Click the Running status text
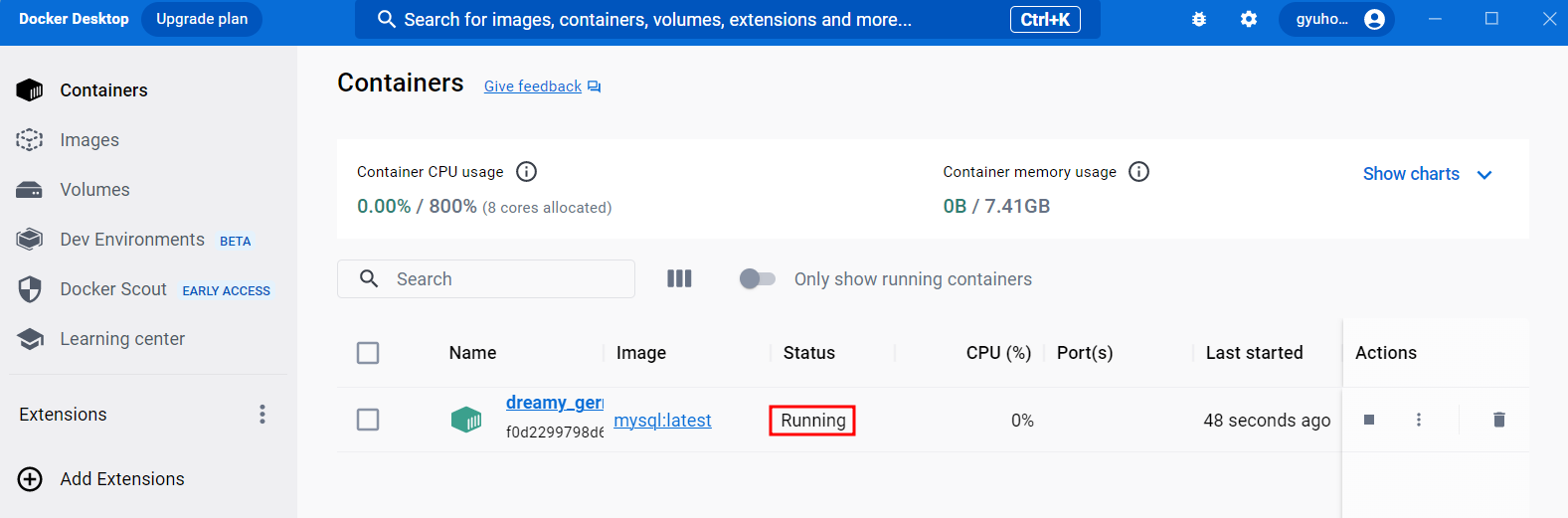The image size is (1568, 518). point(812,421)
